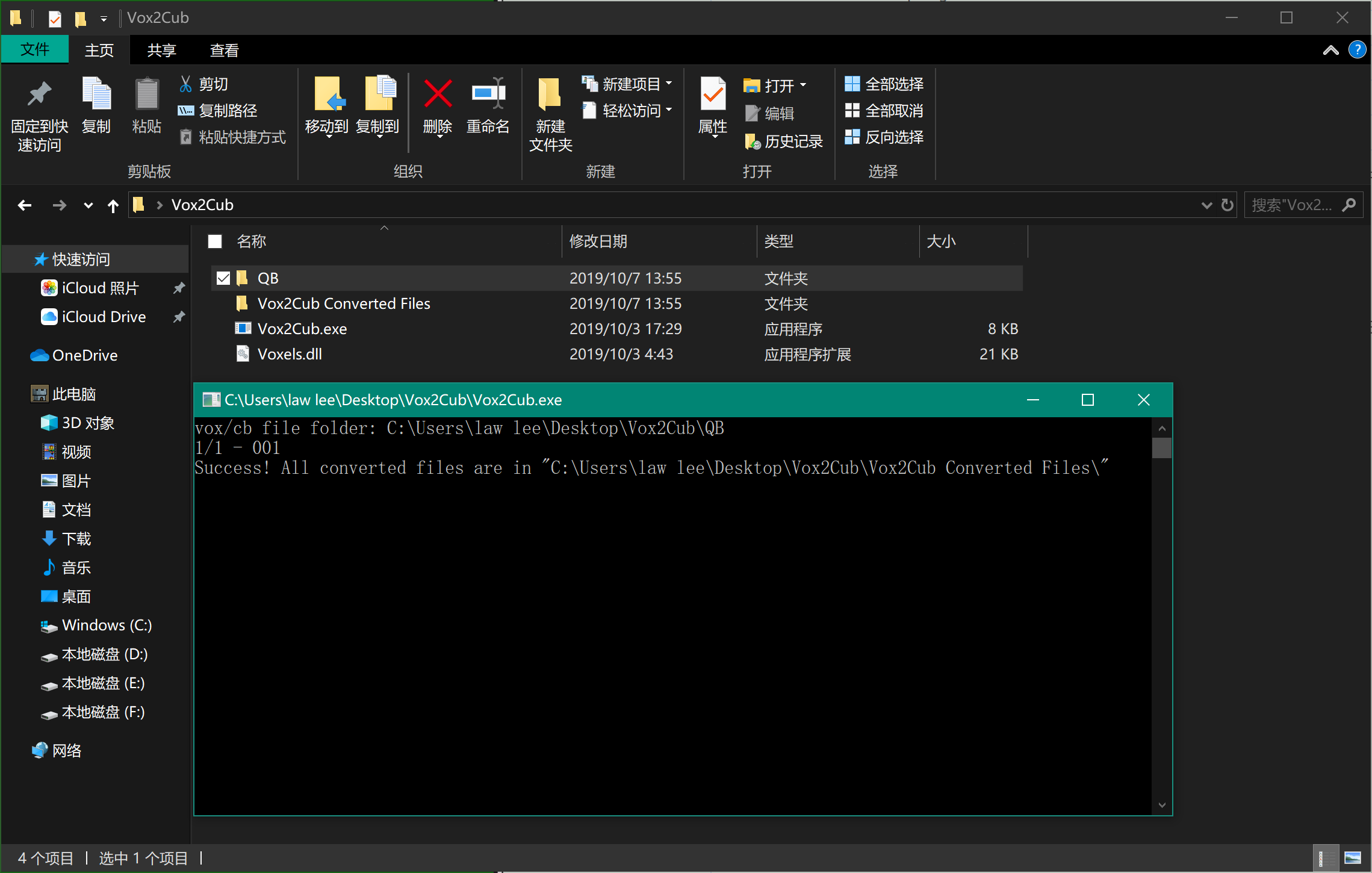Click console window scrollbar down arrow
Viewport: 1372px width, 873px height.
(1162, 805)
